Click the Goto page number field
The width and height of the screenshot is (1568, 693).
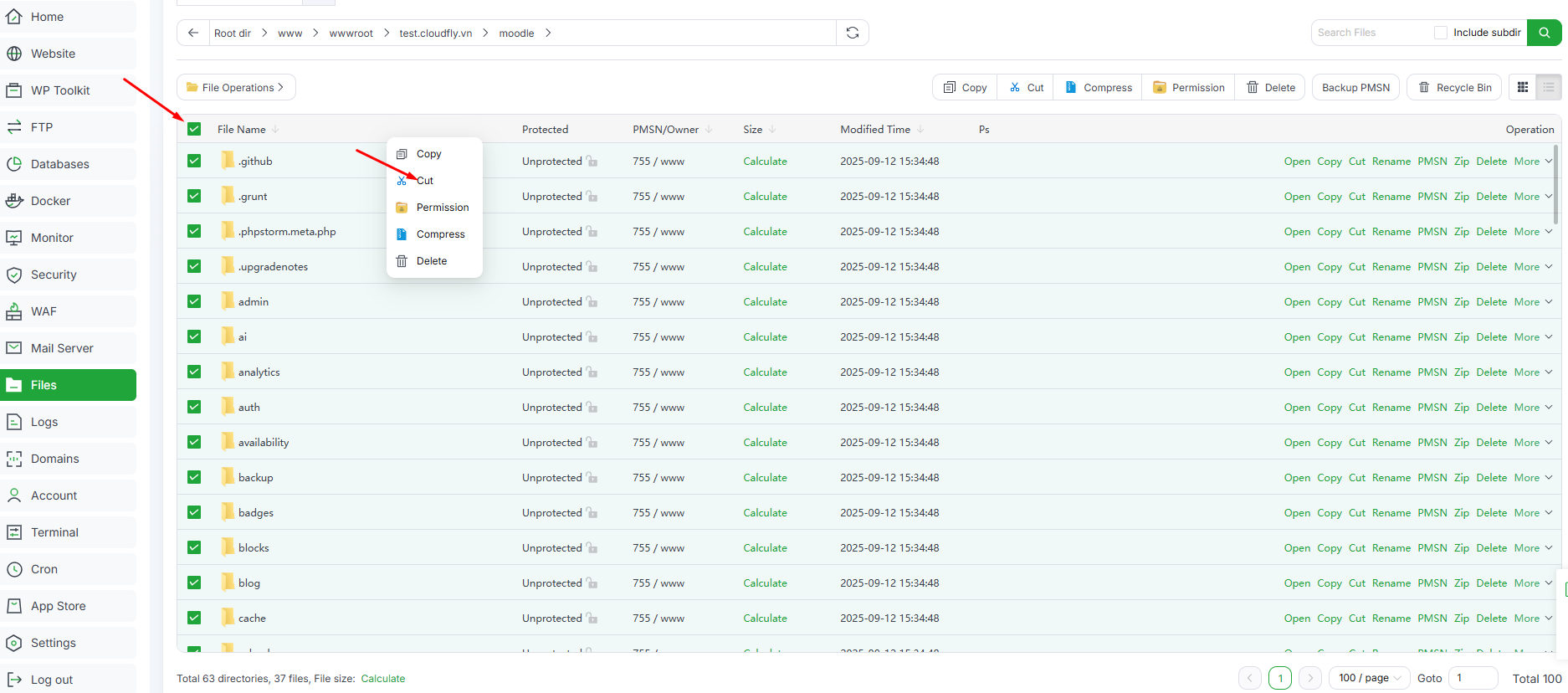tap(1472, 678)
